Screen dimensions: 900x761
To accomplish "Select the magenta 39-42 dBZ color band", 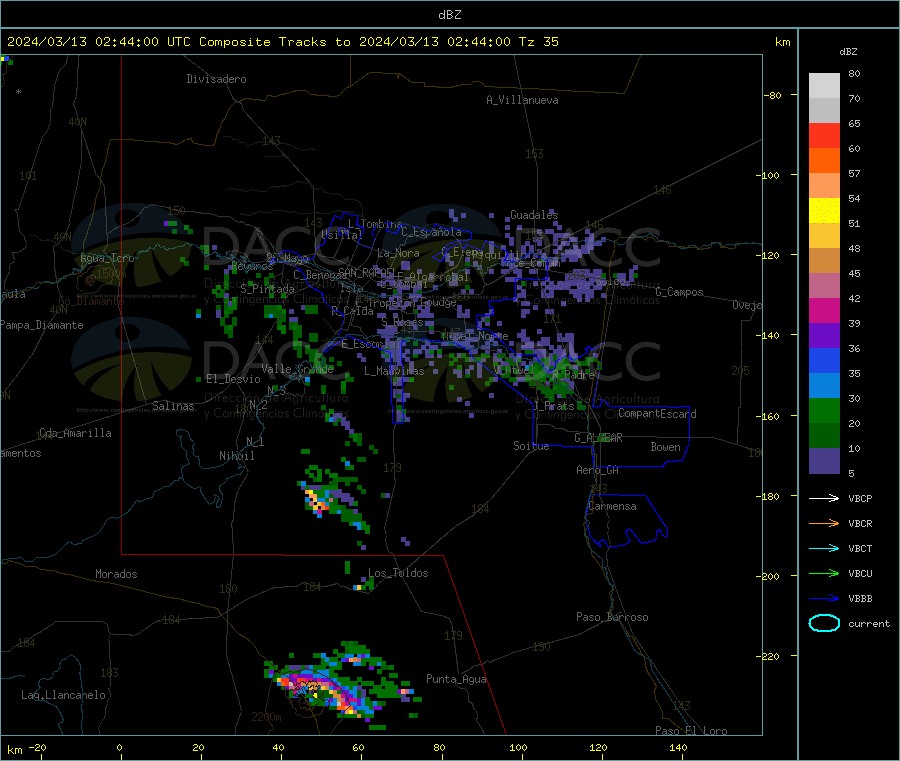I will click(824, 310).
